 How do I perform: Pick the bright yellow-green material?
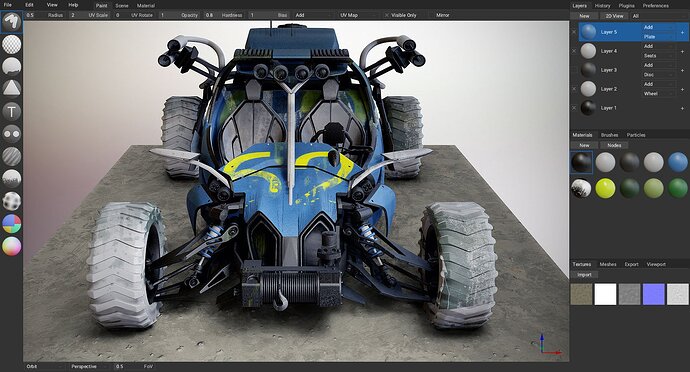tap(606, 188)
